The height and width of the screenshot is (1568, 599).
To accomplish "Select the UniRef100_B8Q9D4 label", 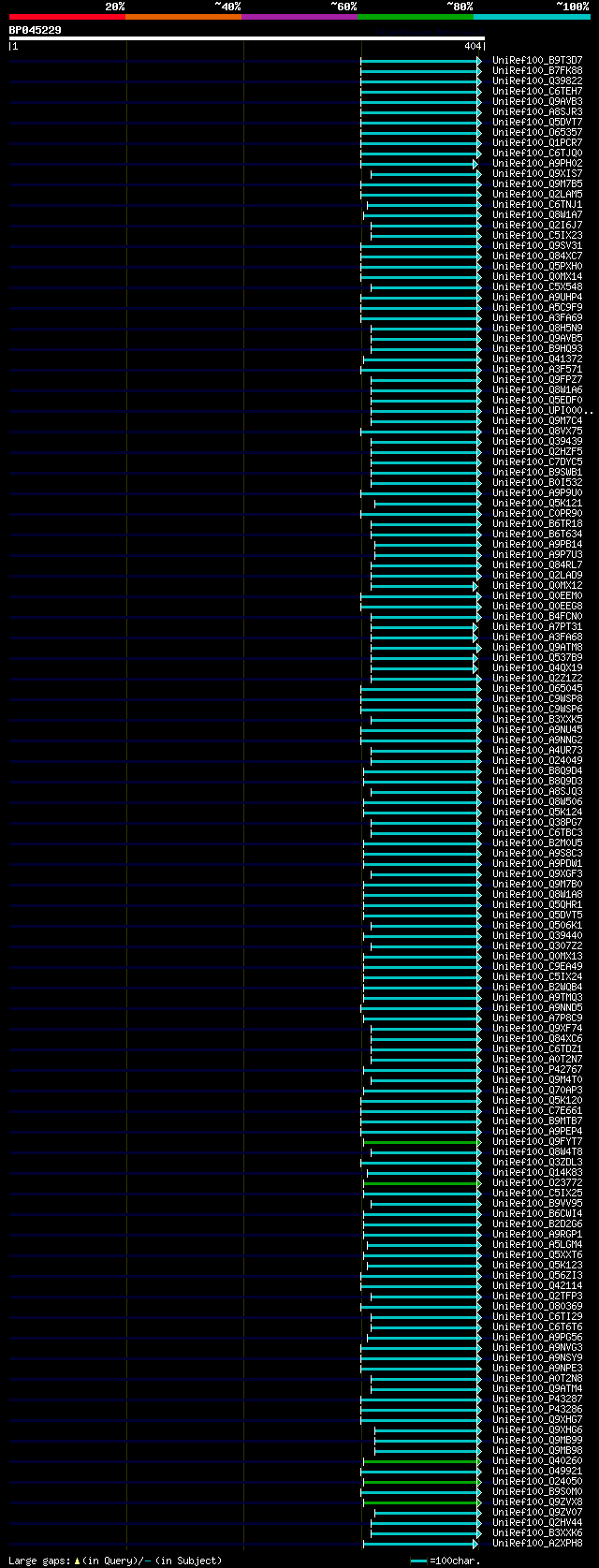I will pos(537,770).
